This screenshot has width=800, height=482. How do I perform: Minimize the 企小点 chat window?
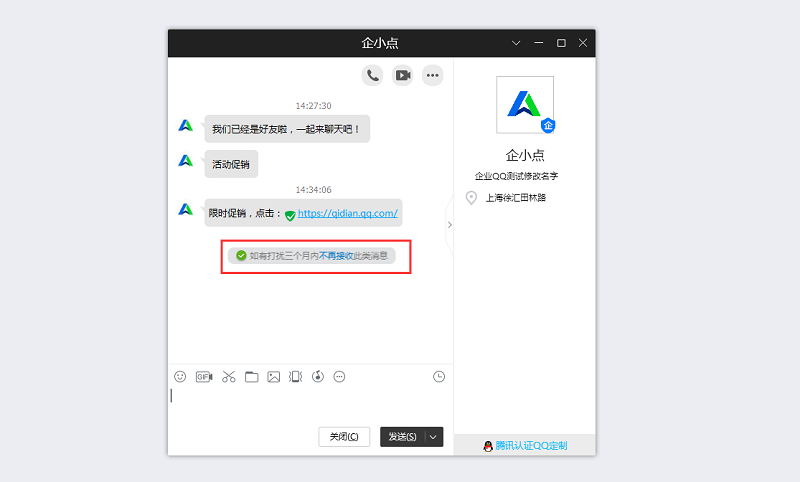[x=538, y=43]
